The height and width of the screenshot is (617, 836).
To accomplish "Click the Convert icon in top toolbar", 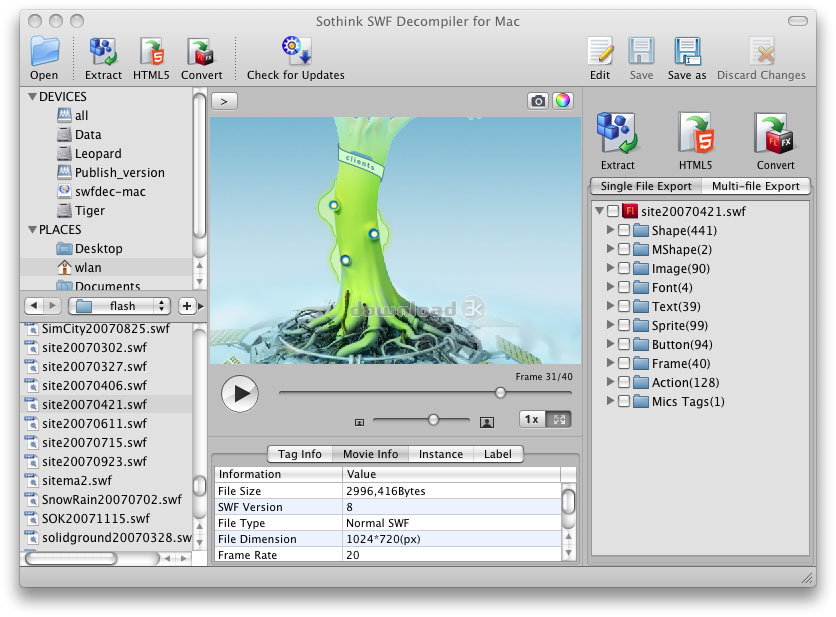I will click(201, 51).
